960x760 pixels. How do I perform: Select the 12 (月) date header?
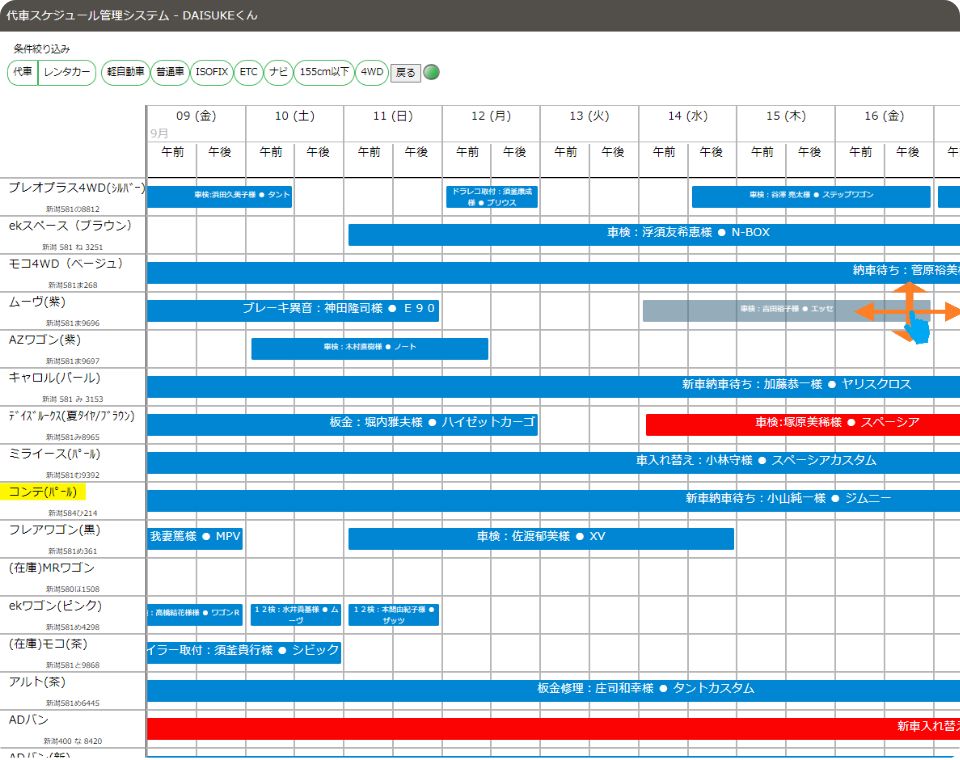491,116
